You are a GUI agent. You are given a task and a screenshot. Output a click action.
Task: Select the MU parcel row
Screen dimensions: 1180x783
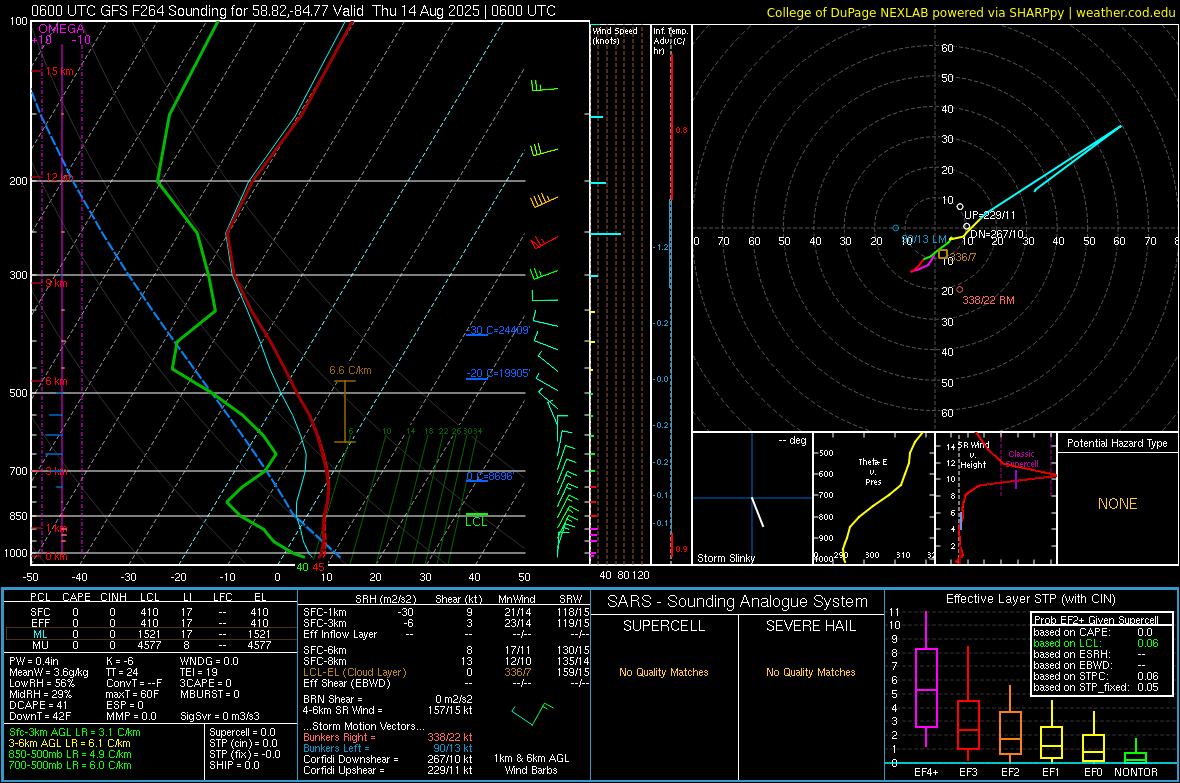[x=149, y=645]
